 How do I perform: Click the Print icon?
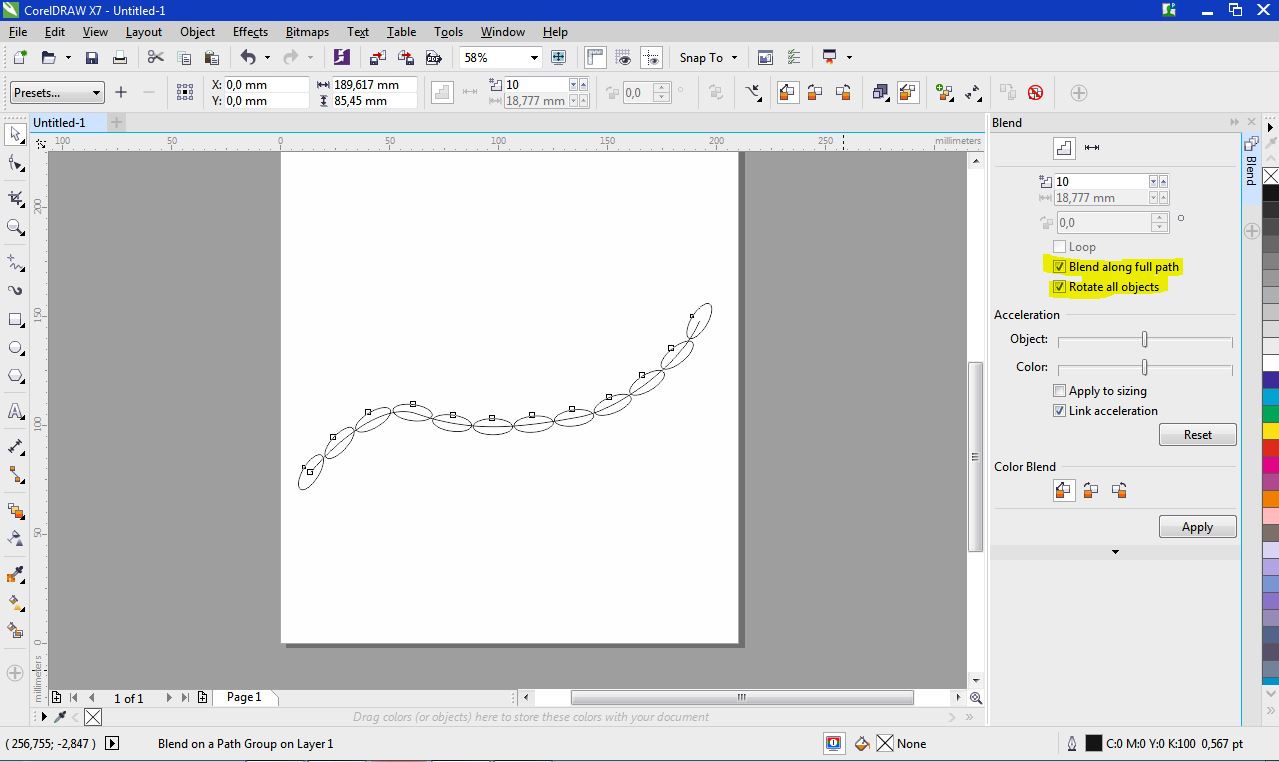click(x=120, y=58)
